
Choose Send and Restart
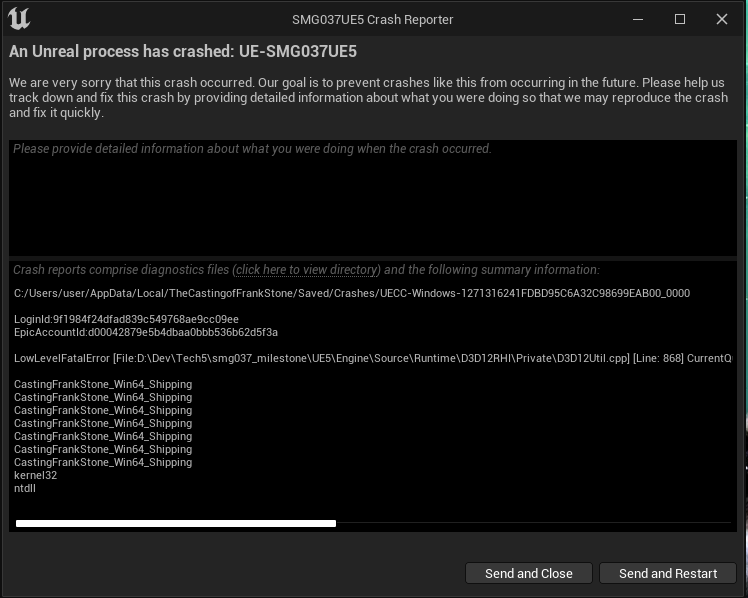[668, 573]
